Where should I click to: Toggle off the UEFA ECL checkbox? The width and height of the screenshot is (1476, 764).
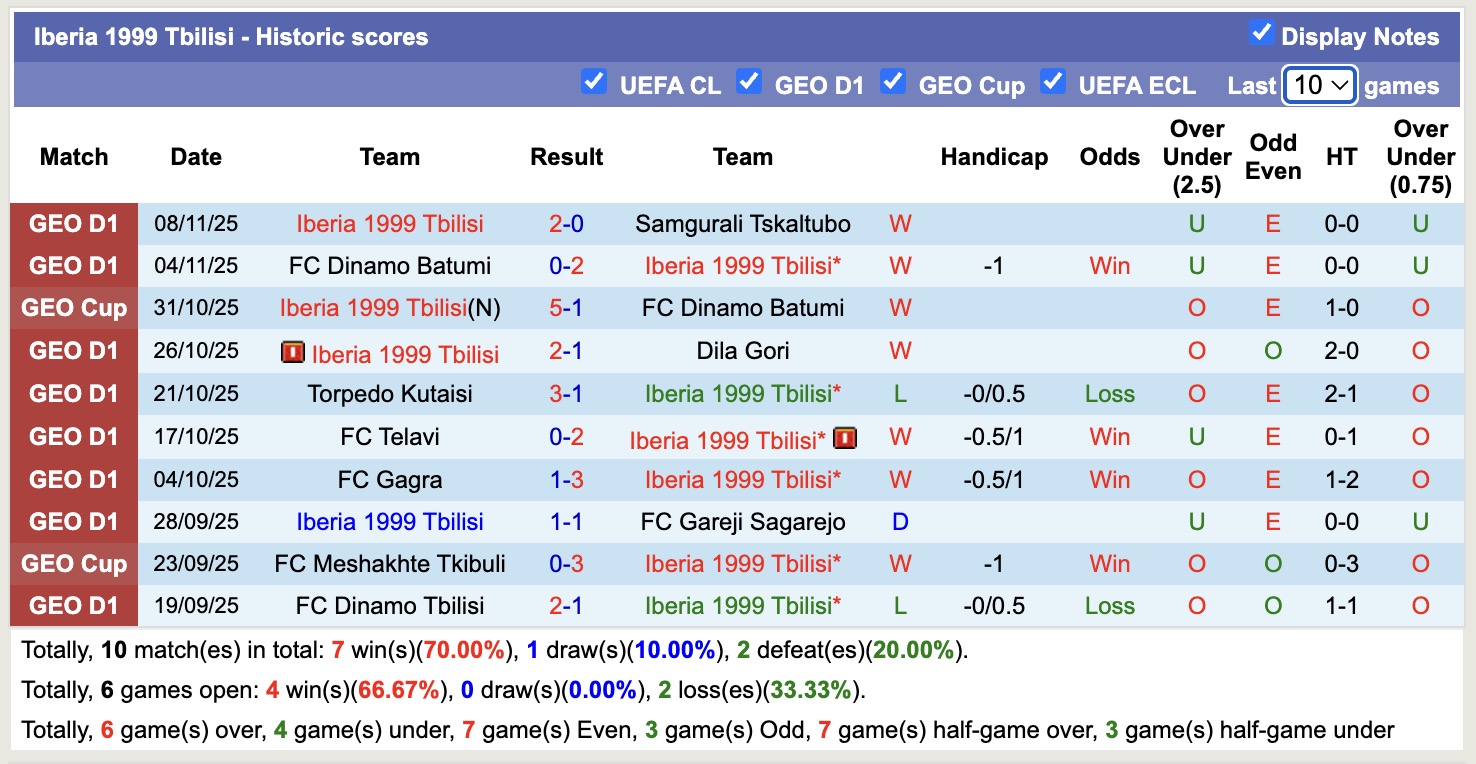(1053, 82)
